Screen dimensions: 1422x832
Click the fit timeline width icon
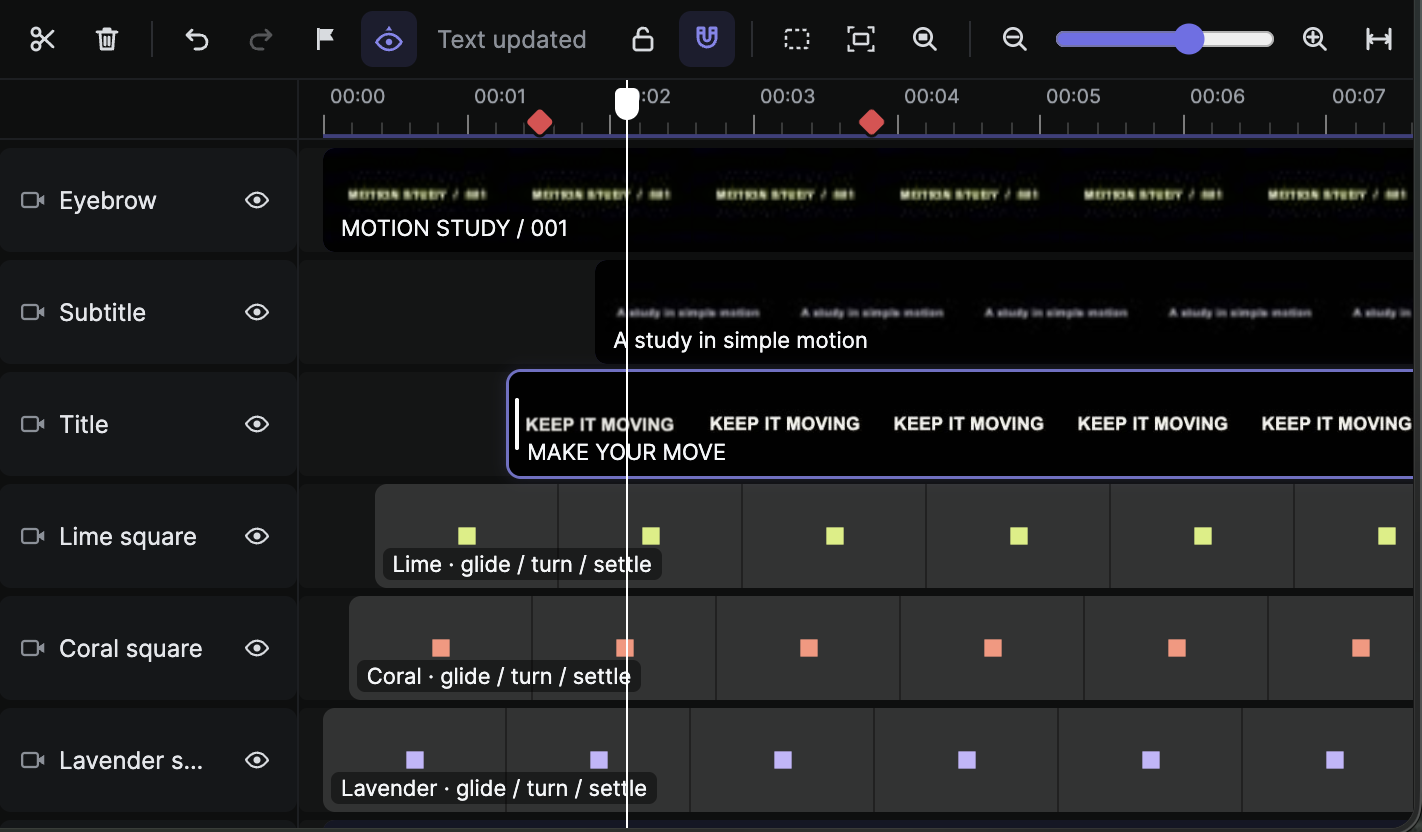(1379, 39)
